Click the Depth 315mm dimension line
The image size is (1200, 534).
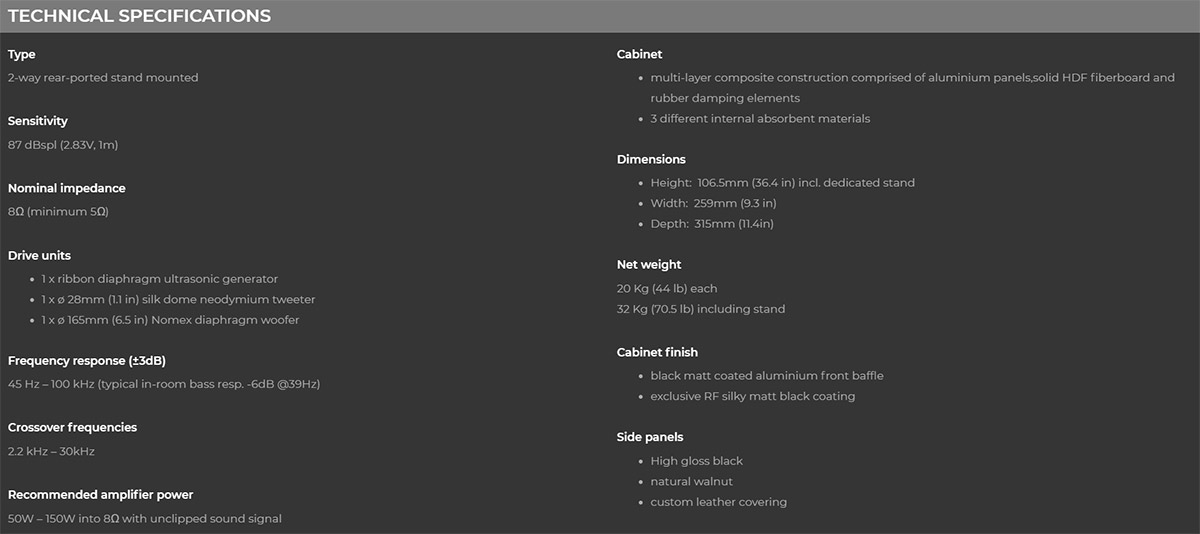point(711,224)
